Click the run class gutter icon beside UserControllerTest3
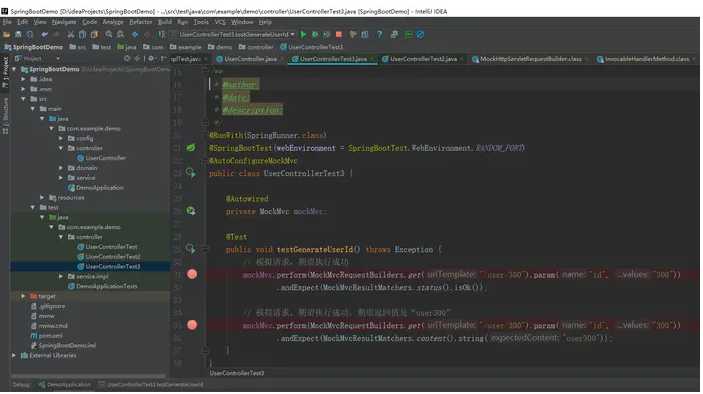The image size is (703, 394). point(191,173)
